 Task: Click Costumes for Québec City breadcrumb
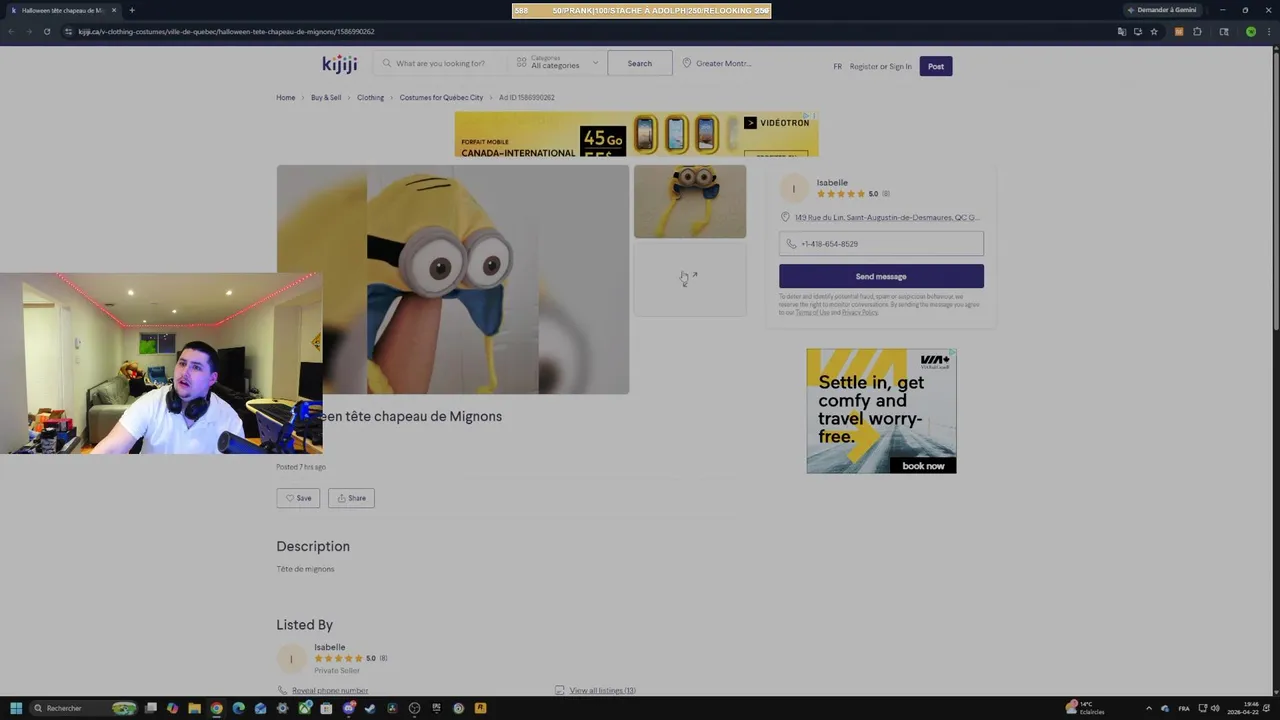441,98
